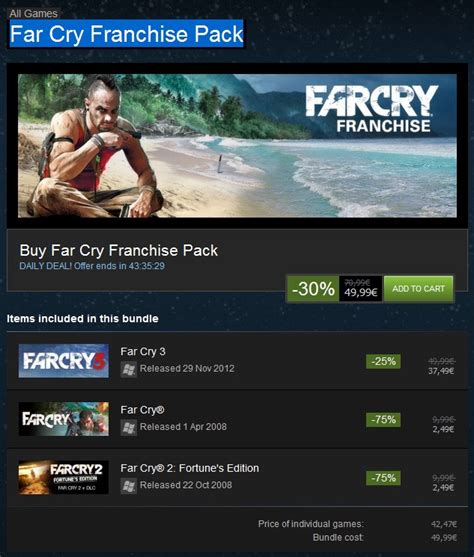Viewport: 474px width, 557px height.
Task: Open the Far Cry 3 title link
Action: 143,351
